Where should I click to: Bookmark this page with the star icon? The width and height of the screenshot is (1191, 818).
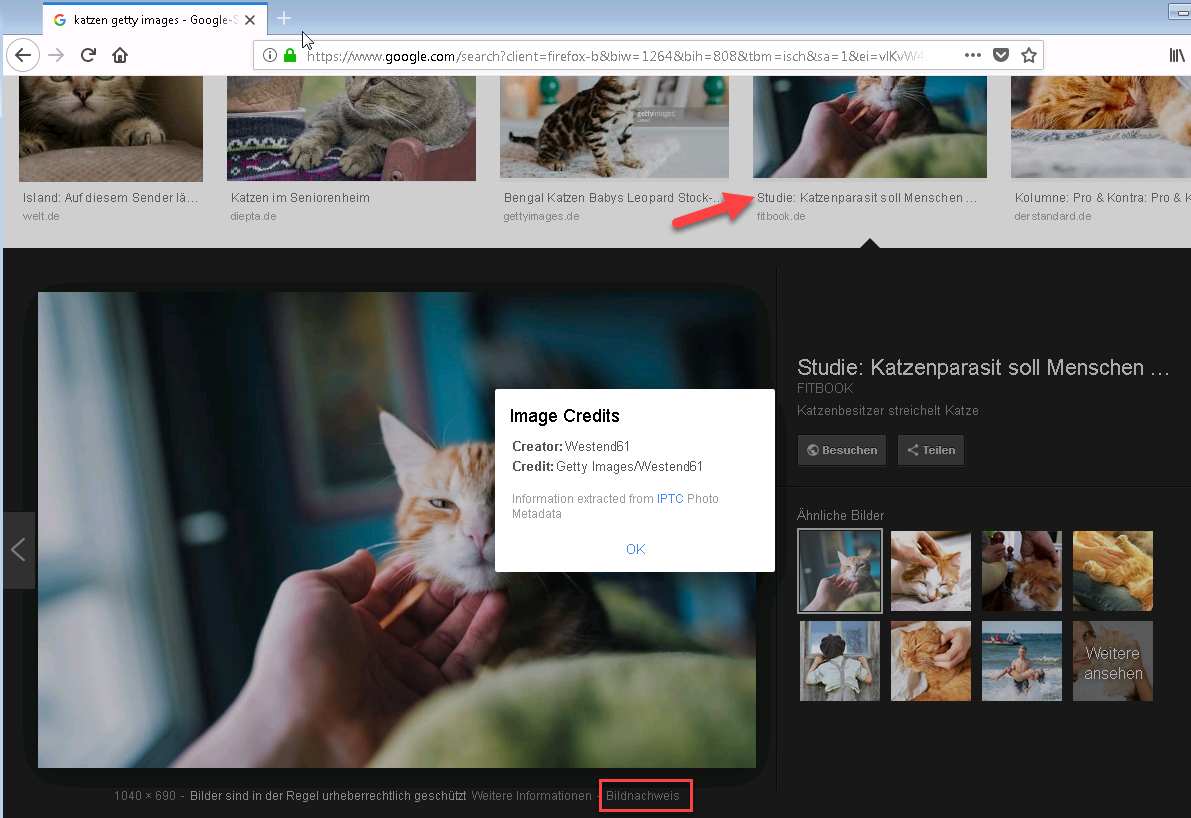(1027, 55)
